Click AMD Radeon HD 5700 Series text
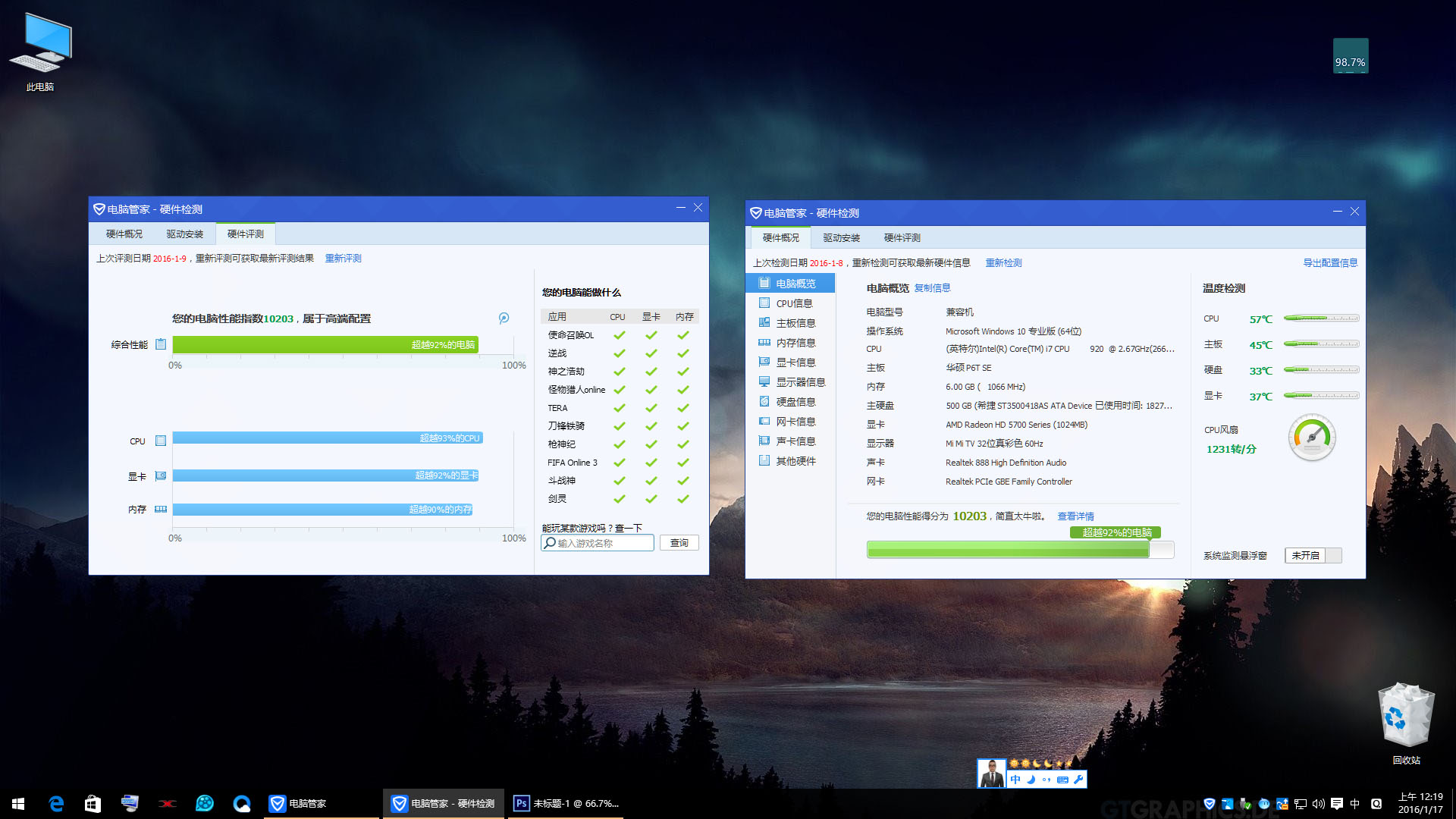The height and width of the screenshot is (819, 1456). [1016, 424]
